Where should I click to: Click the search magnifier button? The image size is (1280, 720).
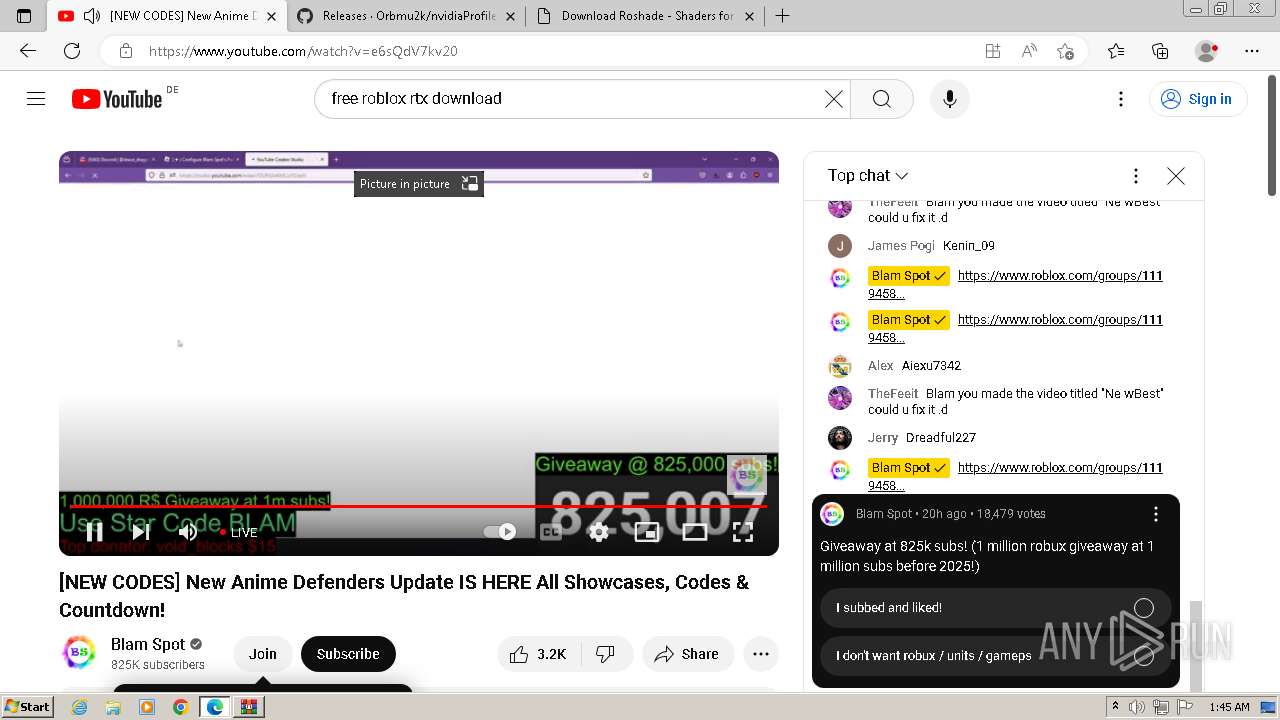(881, 99)
